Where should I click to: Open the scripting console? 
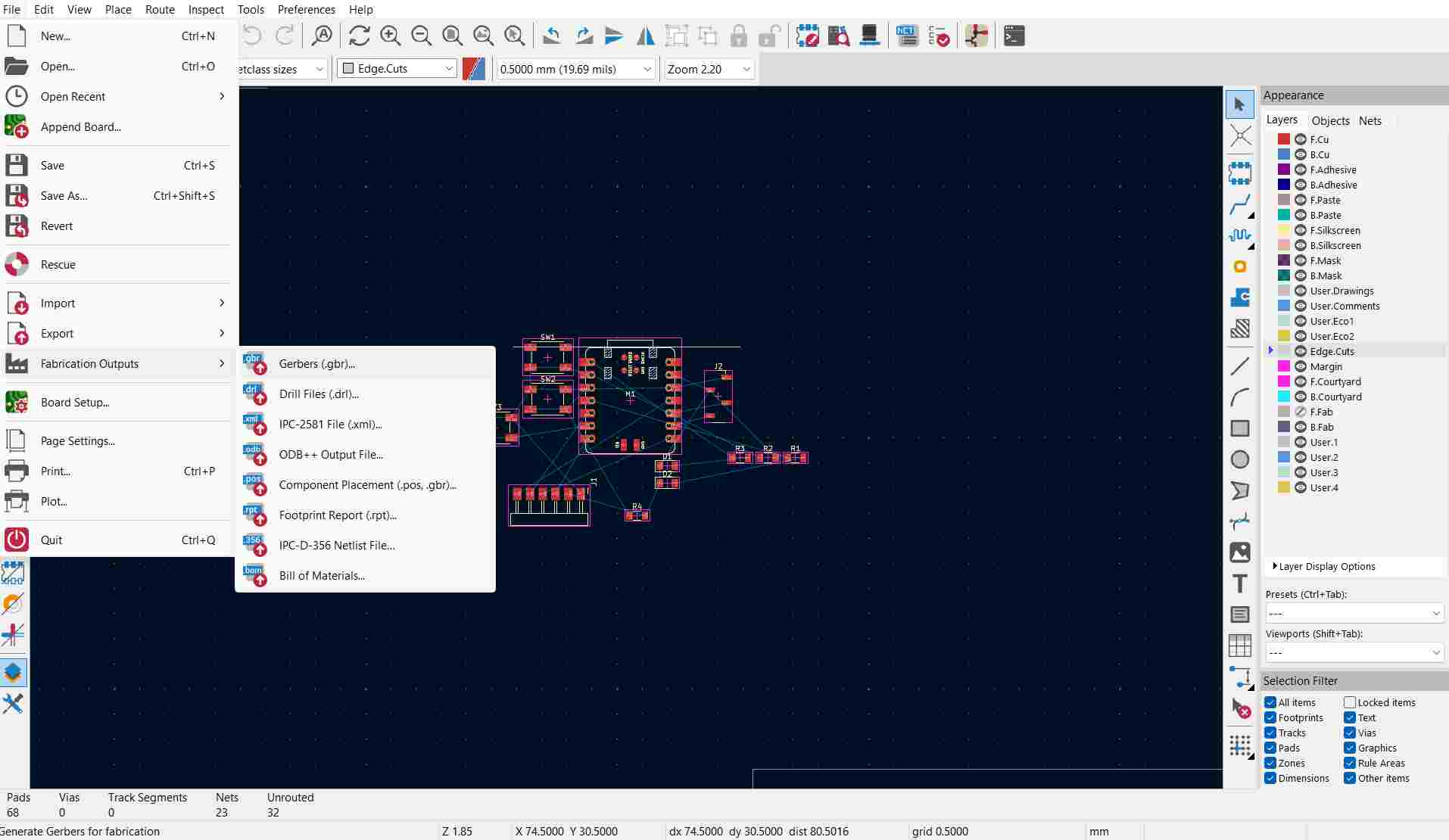(x=1014, y=36)
